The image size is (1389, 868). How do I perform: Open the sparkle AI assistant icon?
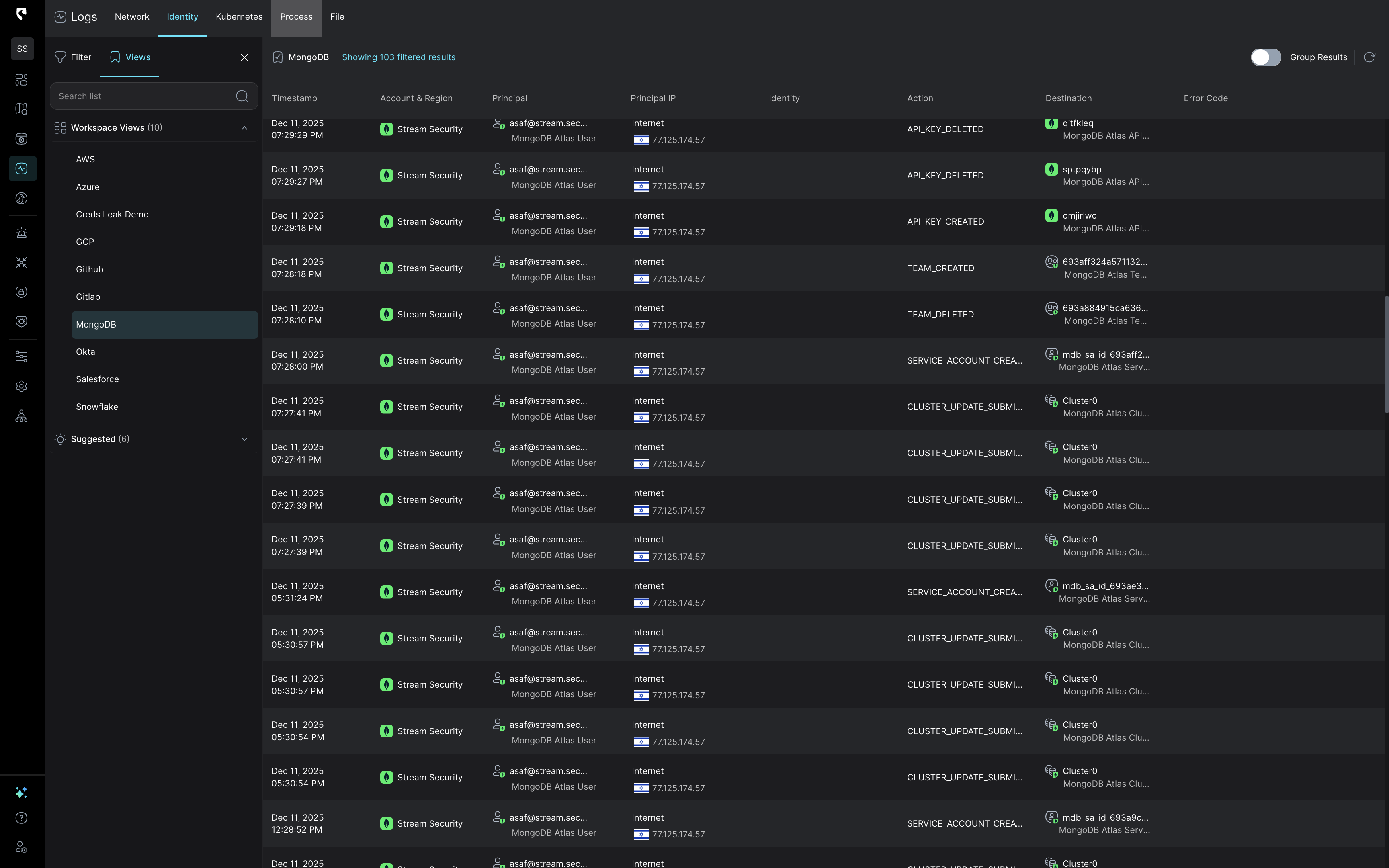[x=21, y=793]
